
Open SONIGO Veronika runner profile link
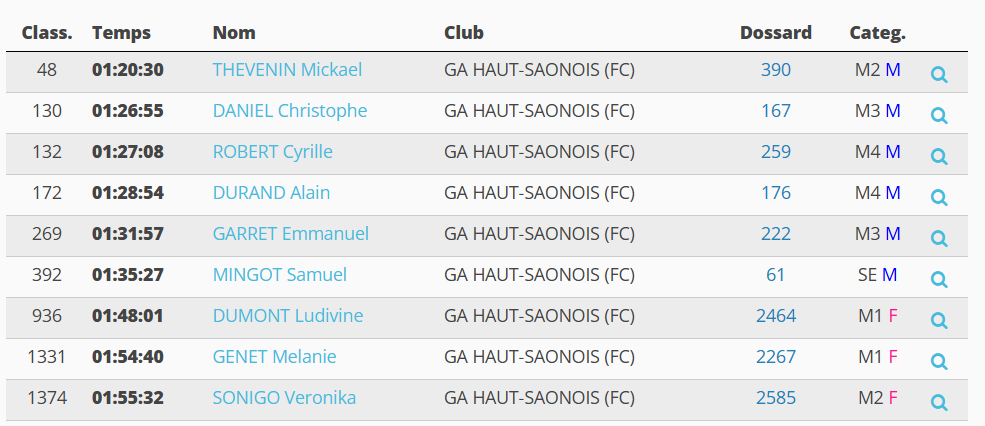pyautogui.click(x=284, y=398)
